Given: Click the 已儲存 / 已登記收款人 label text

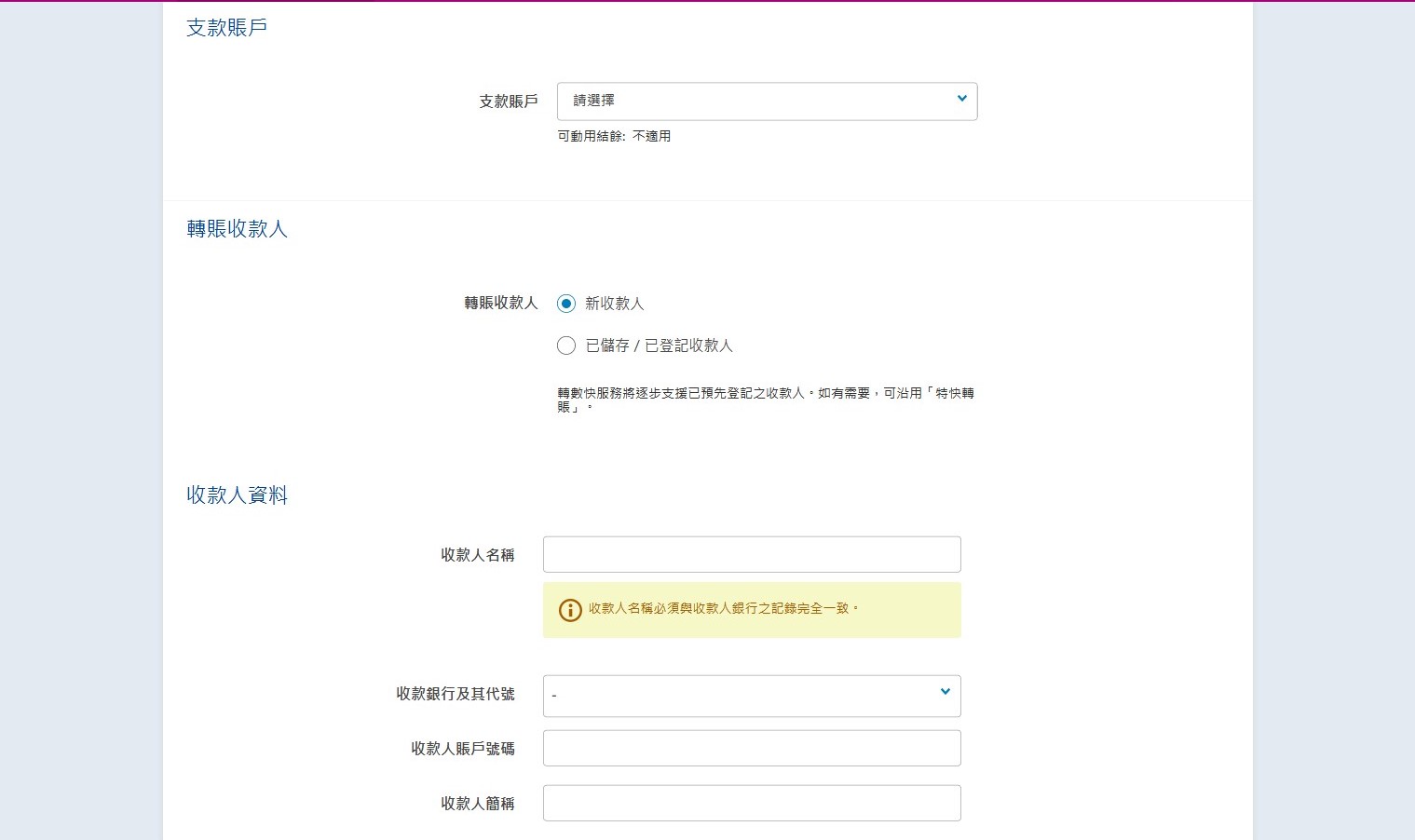Looking at the screenshot, I should tap(659, 345).
